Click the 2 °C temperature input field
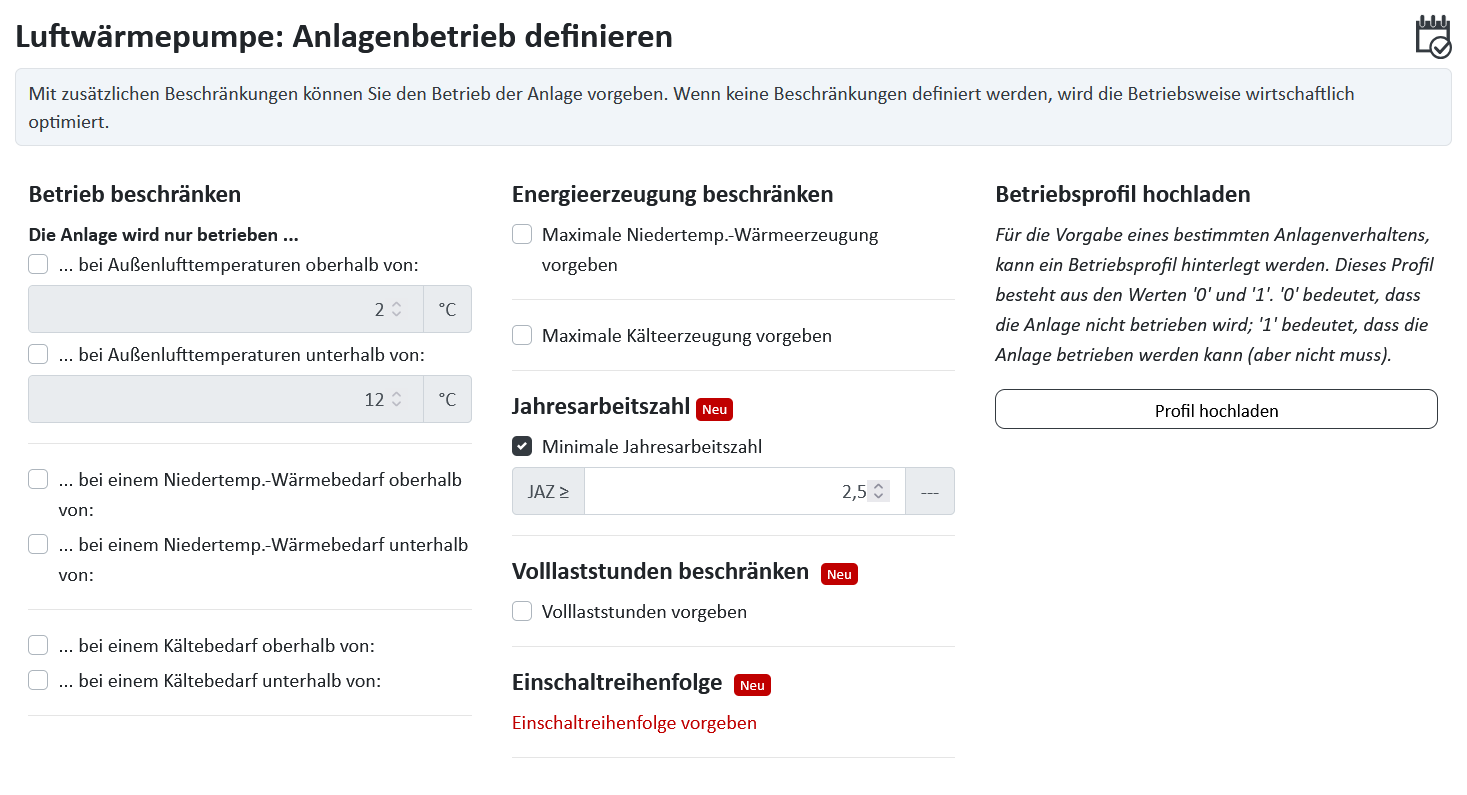Image resolution: width=1467 pixels, height=795 pixels. click(226, 309)
